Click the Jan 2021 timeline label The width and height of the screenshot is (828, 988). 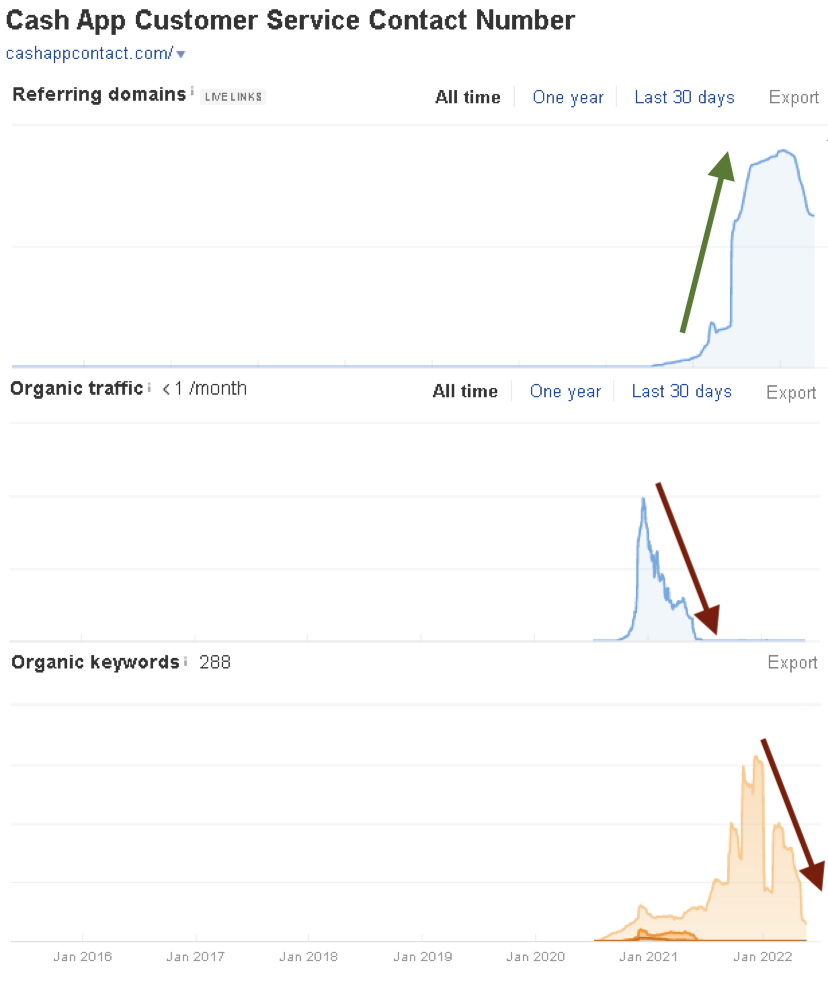[648, 956]
